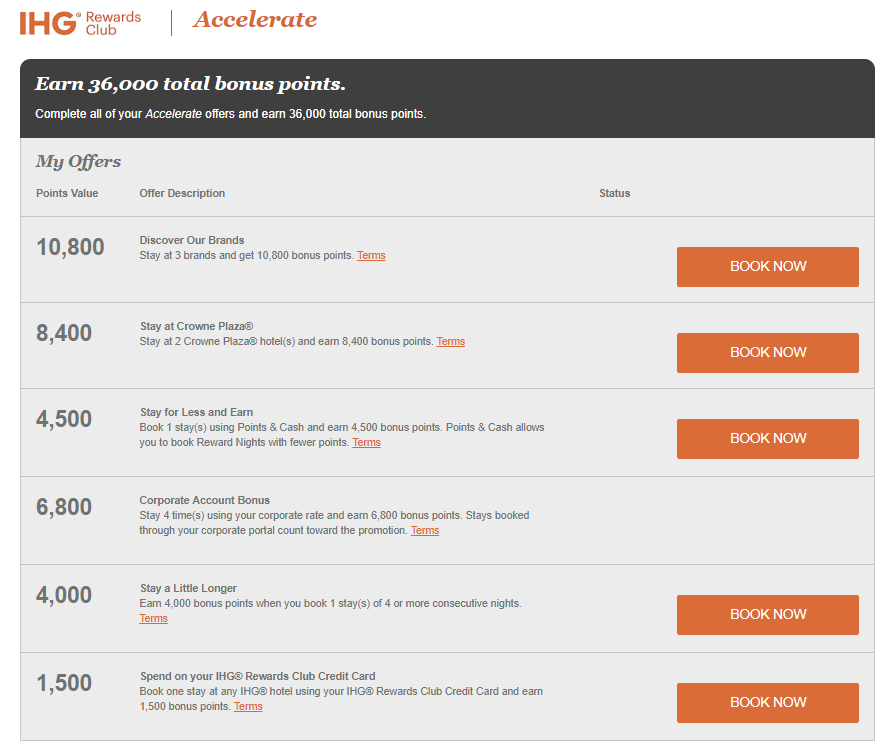Click the Accelerate heading logo
Image resolution: width=889 pixels, height=752 pixels.
click(x=255, y=20)
